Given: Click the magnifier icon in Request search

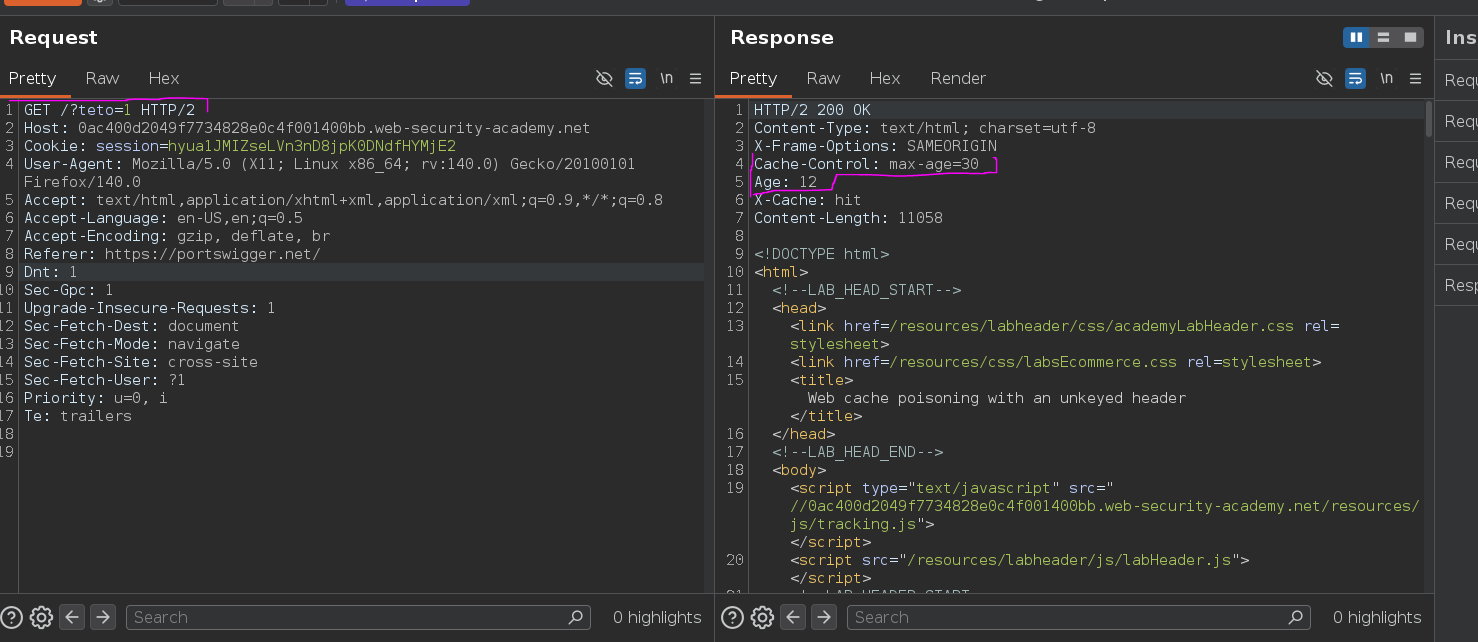Looking at the screenshot, I should coord(576,617).
